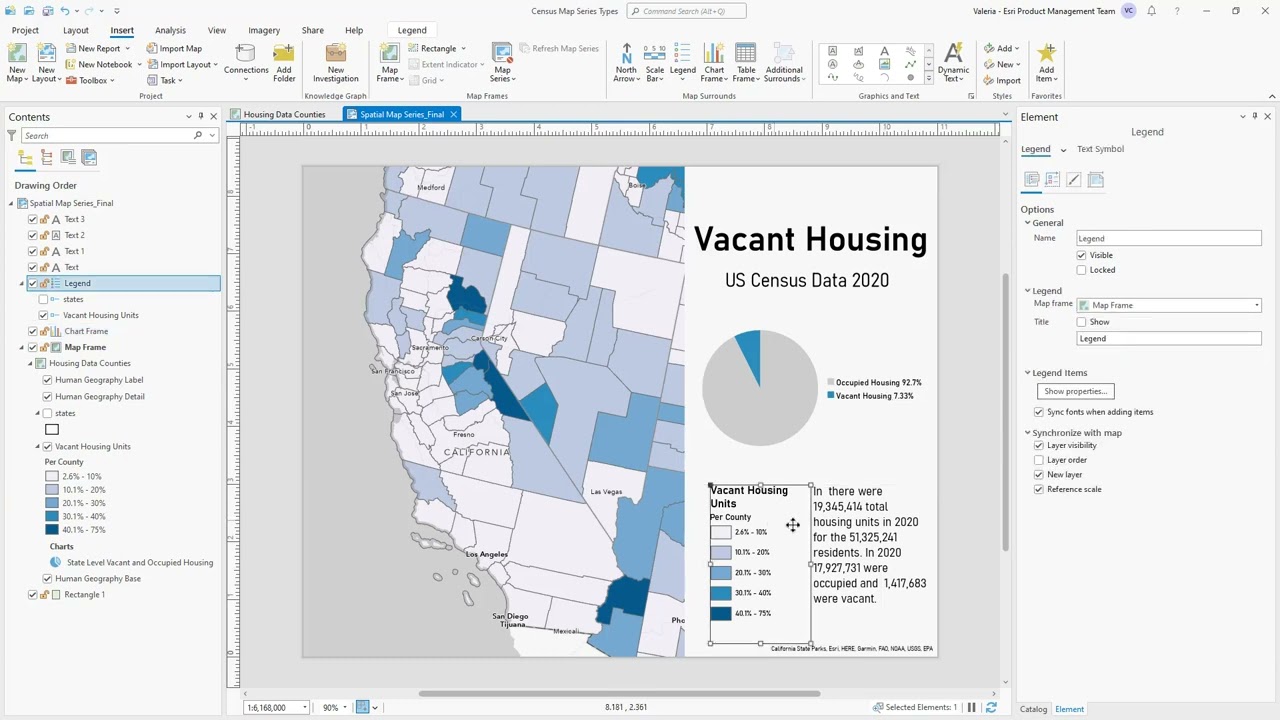Close the Spatial Map Series_Final tab
The image size is (1280, 720).
point(453,114)
